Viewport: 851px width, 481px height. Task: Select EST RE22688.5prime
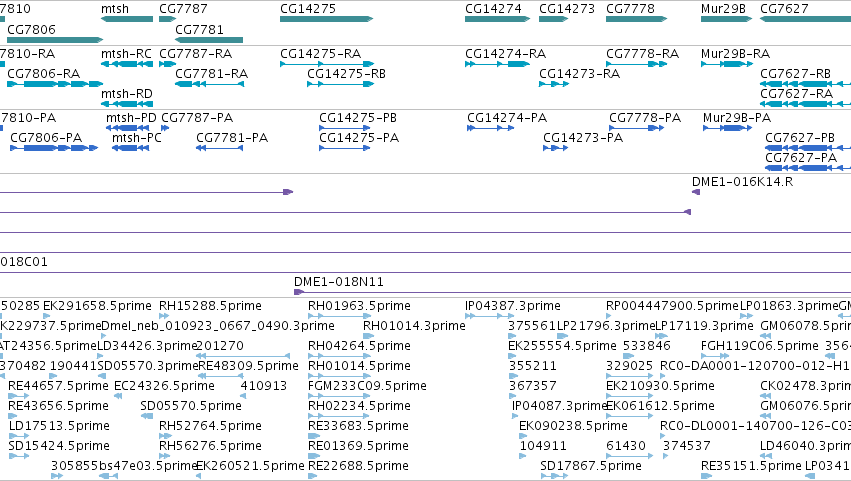(313, 476)
